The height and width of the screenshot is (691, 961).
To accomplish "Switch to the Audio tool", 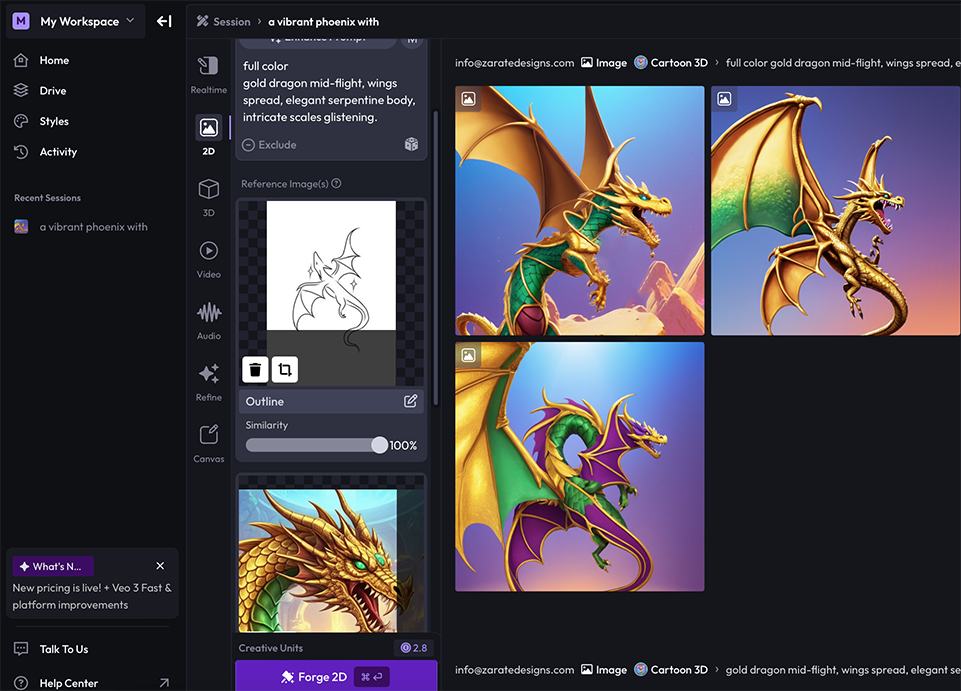I will [x=208, y=320].
